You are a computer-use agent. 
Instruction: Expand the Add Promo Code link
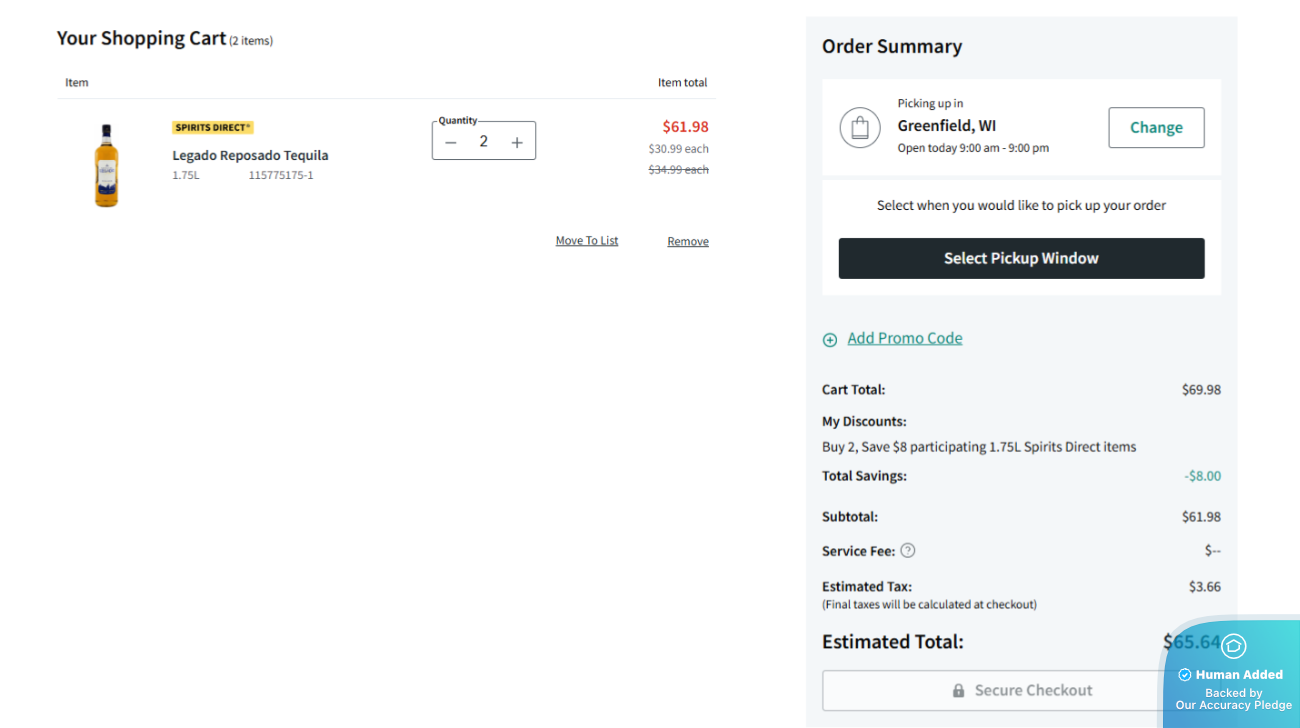tap(904, 338)
